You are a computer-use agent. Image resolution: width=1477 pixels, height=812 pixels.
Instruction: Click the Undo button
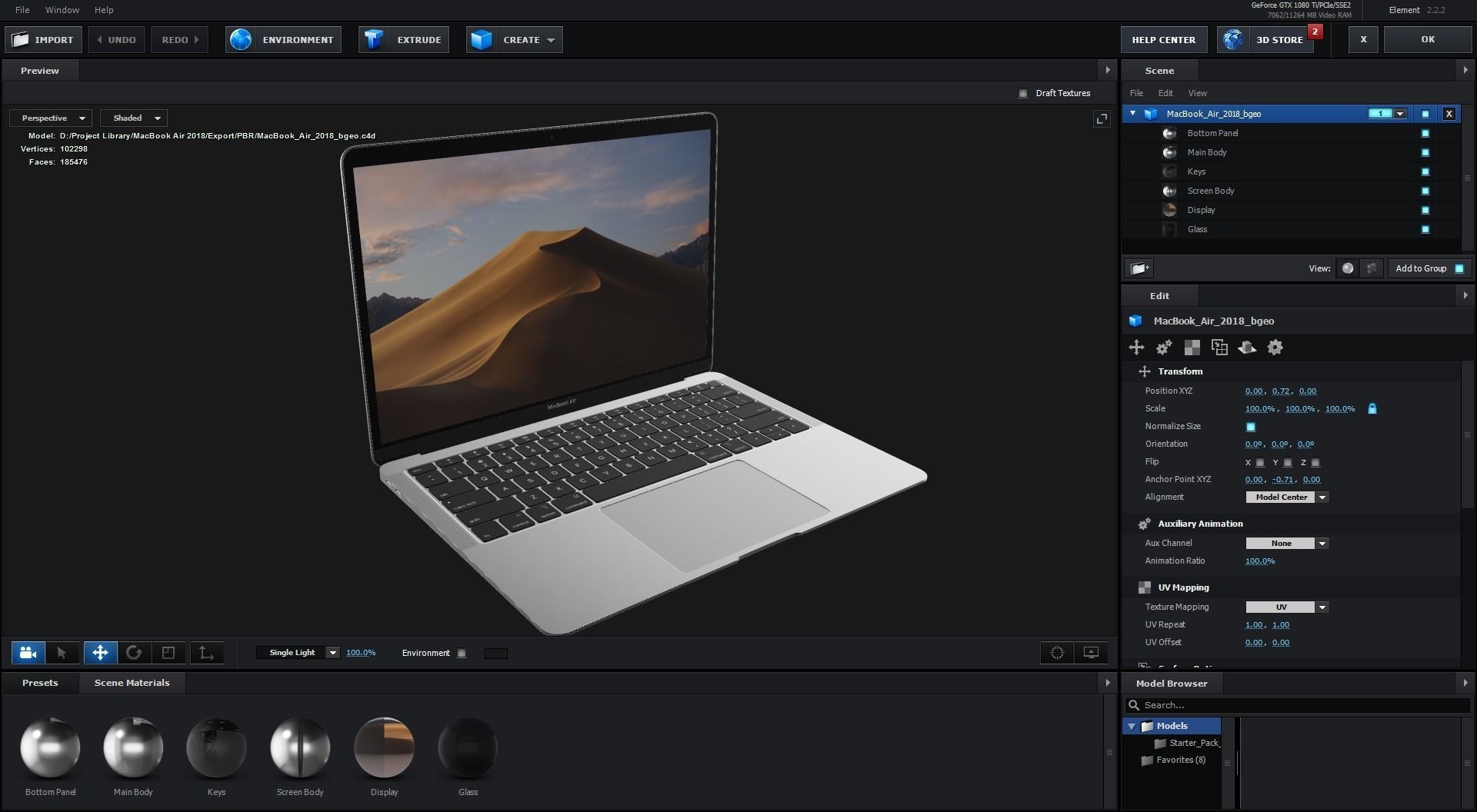[x=116, y=40]
